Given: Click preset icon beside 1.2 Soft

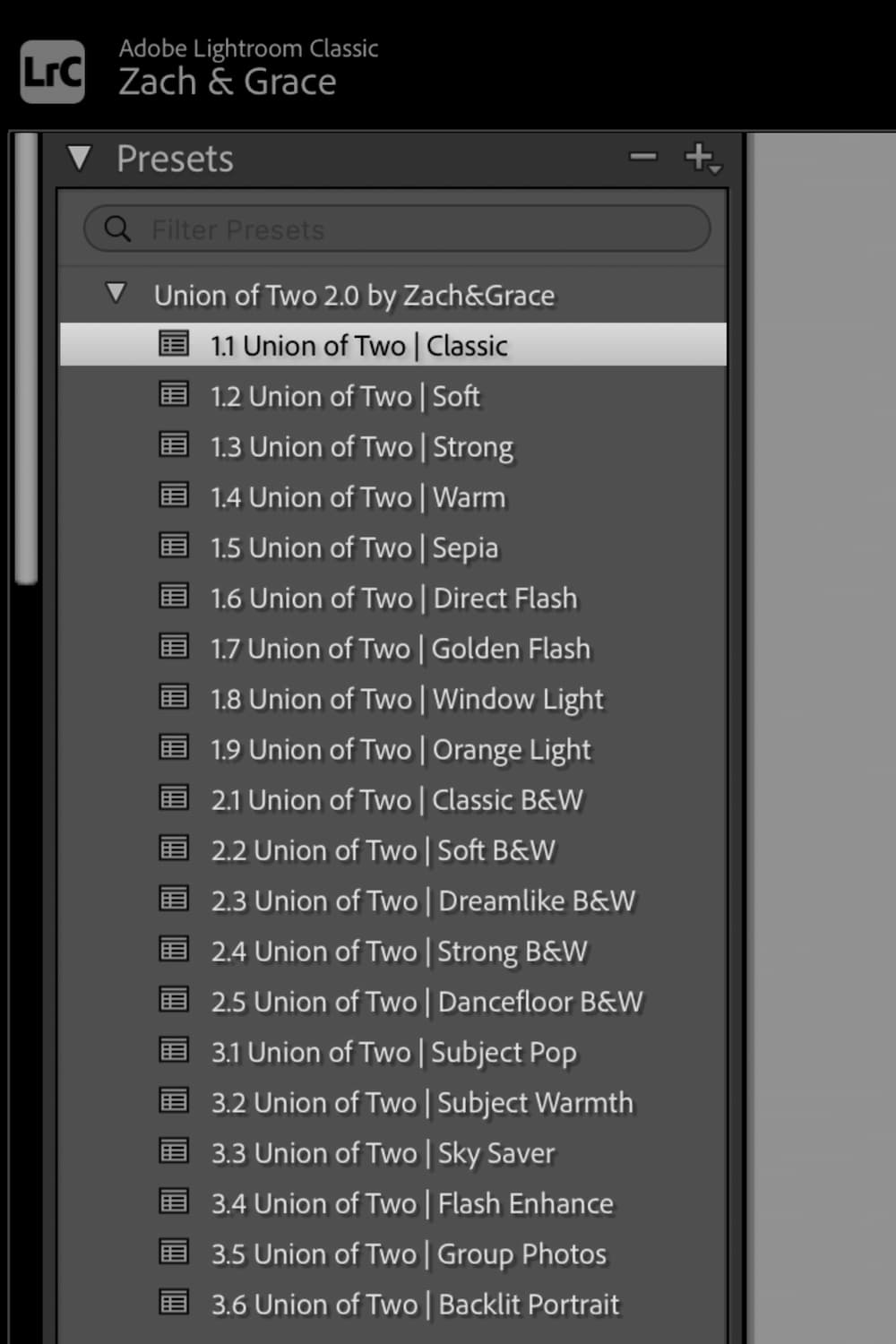Looking at the screenshot, I should point(173,394).
